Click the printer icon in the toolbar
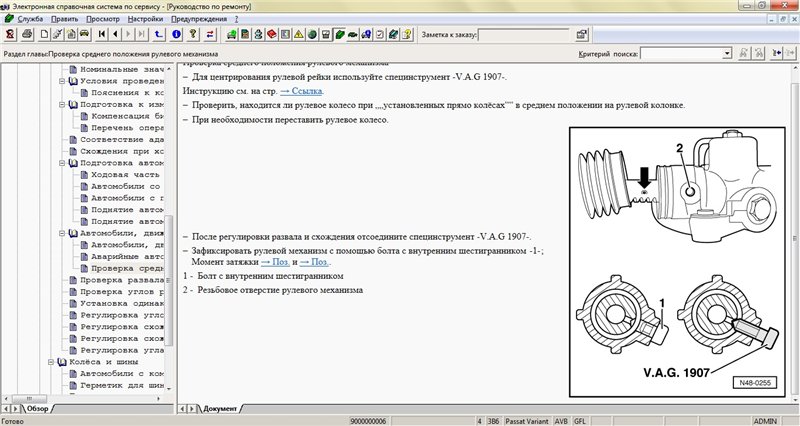Image resolution: width=800 pixels, height=426 pixels. (x=27, y=34)
